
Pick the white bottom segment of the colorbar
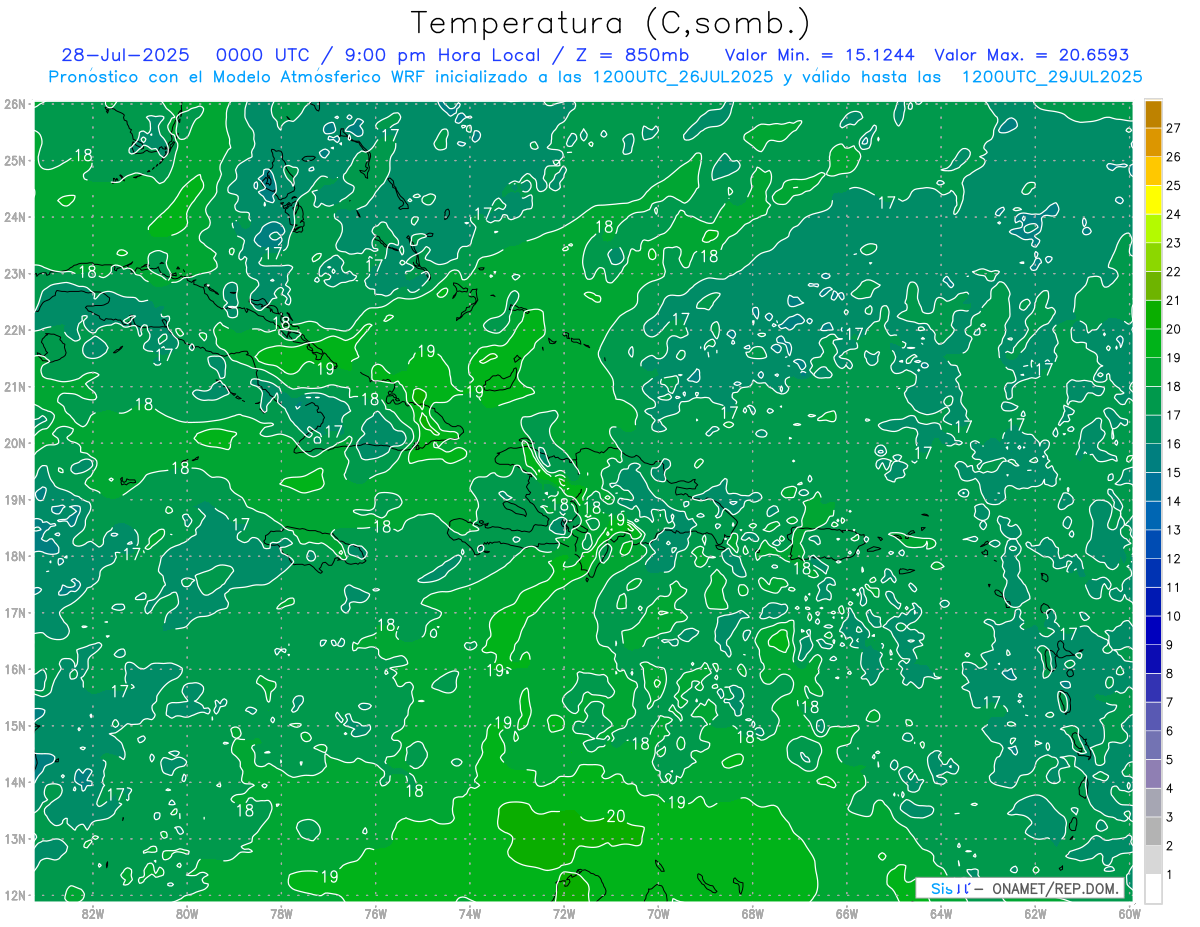(1153, 888)
